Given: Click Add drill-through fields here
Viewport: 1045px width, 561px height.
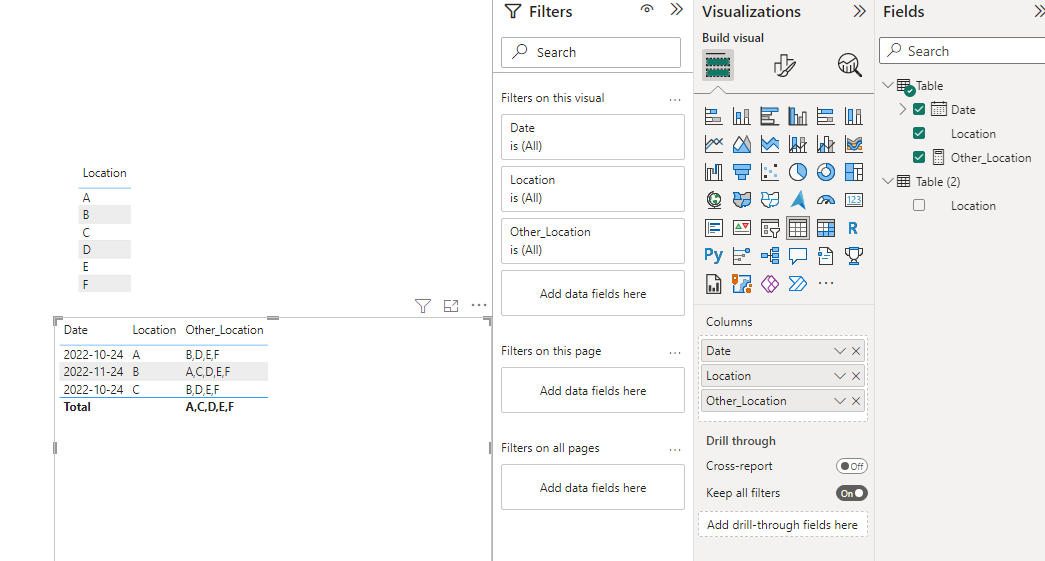Looking at the screenshot, I should tap(782, 524).
